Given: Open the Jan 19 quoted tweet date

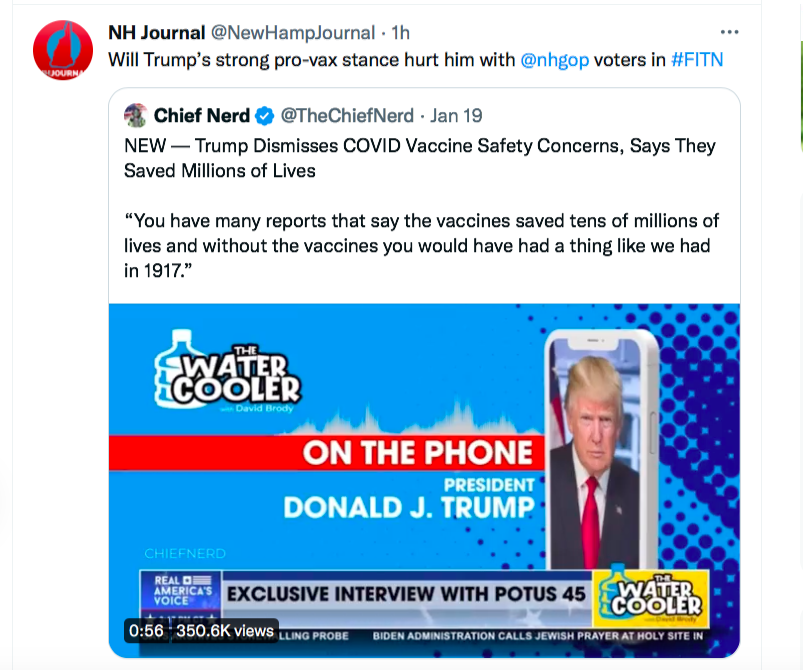Looking at the screenshot, I should tap(456, 116).
